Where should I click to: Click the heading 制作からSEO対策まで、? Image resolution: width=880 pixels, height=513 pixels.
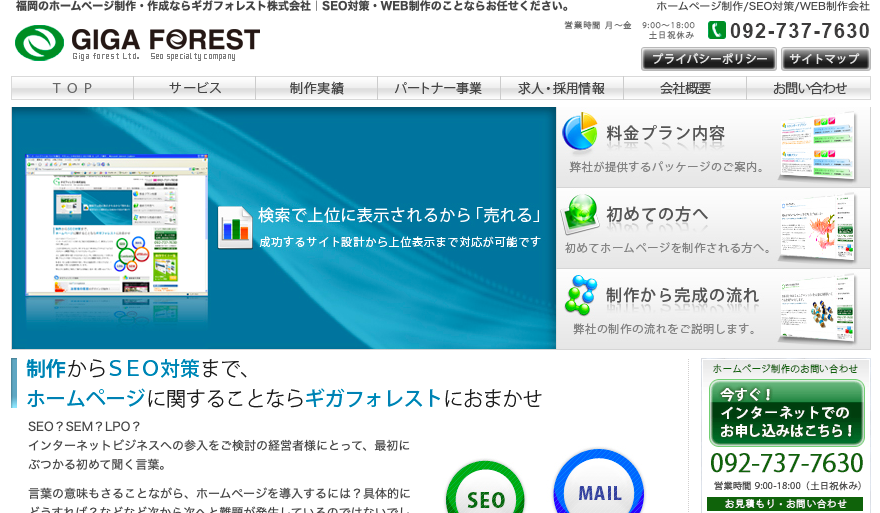click(138, 369)
